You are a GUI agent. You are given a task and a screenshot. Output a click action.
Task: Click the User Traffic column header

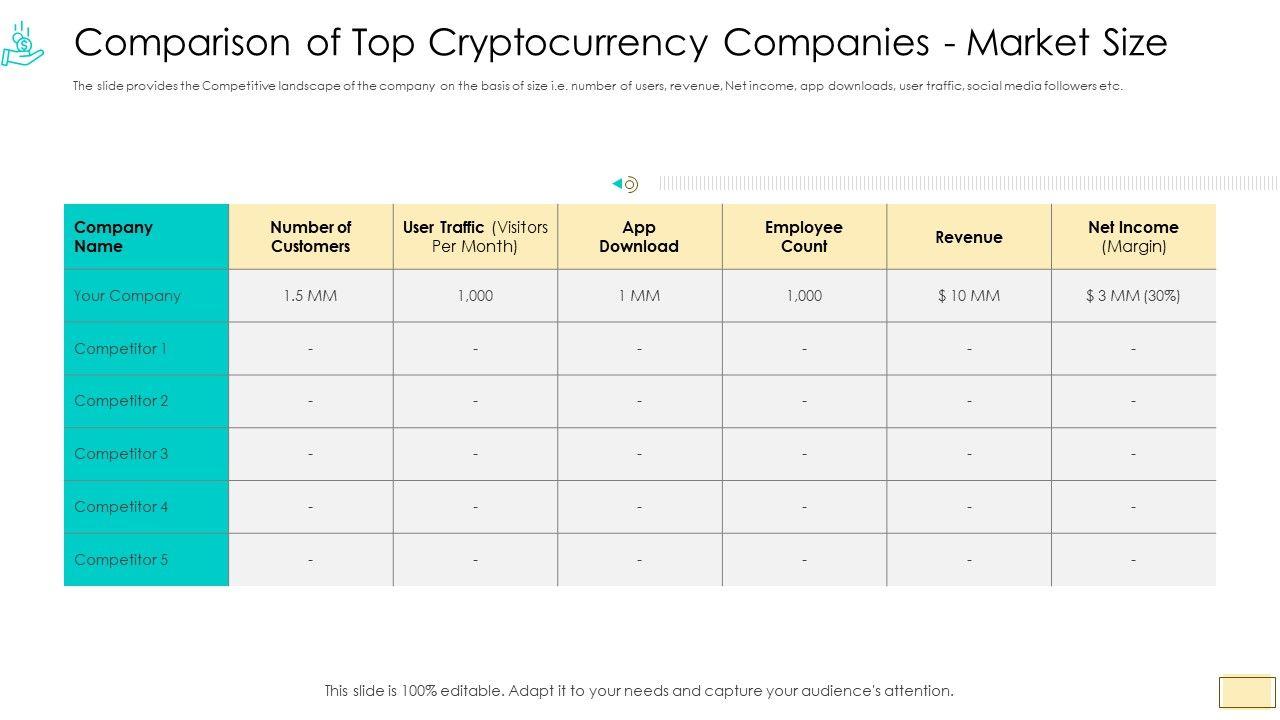coord(475,237)
